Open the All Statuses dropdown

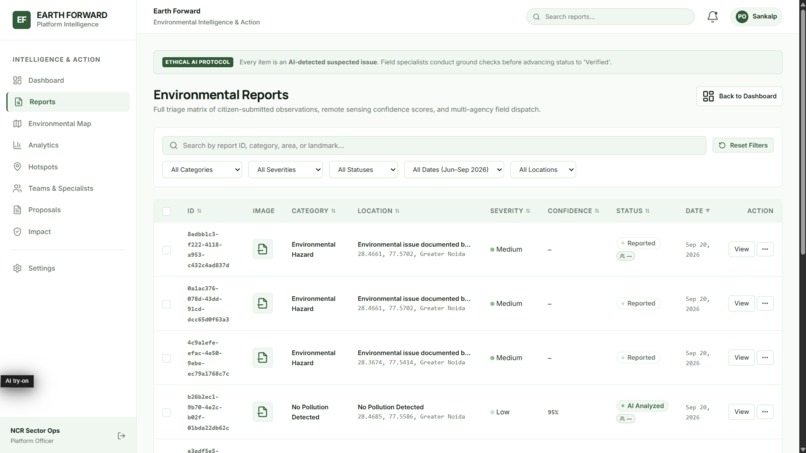click(363, 170)
